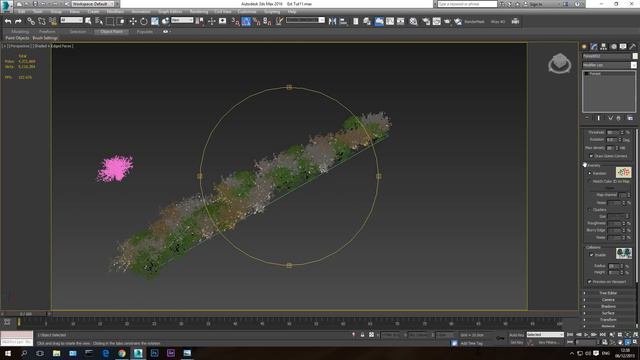Open the Utilities panel tab icon
The height and width of the screenshot is (360, 640).
click(x=633, y=47)
